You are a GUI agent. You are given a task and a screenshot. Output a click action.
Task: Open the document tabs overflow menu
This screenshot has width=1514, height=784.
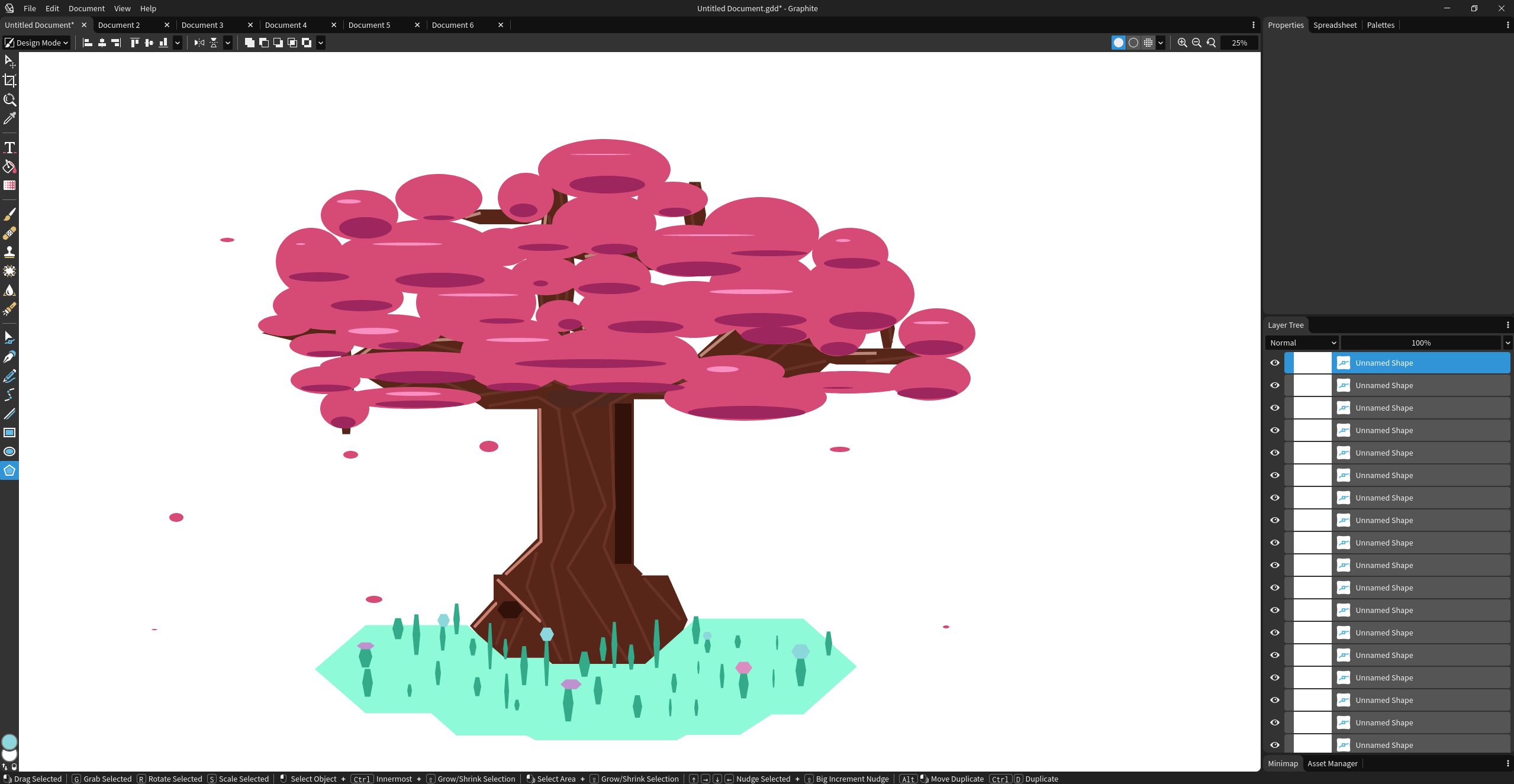[1254, 25]
